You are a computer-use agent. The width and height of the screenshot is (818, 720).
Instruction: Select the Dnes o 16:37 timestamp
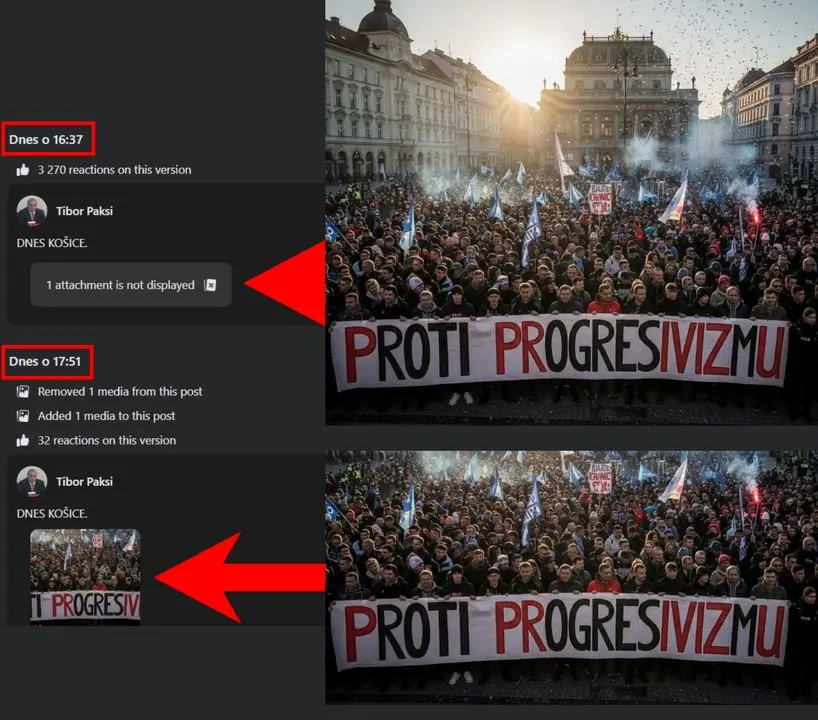pos(46,139)
